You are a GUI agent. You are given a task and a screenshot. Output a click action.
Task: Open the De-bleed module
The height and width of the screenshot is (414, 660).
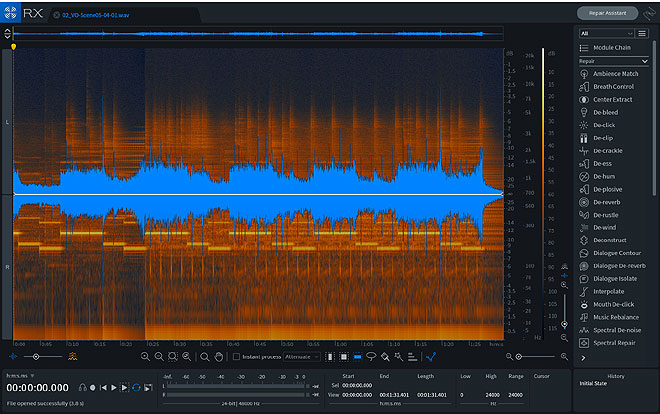[599, 112]
